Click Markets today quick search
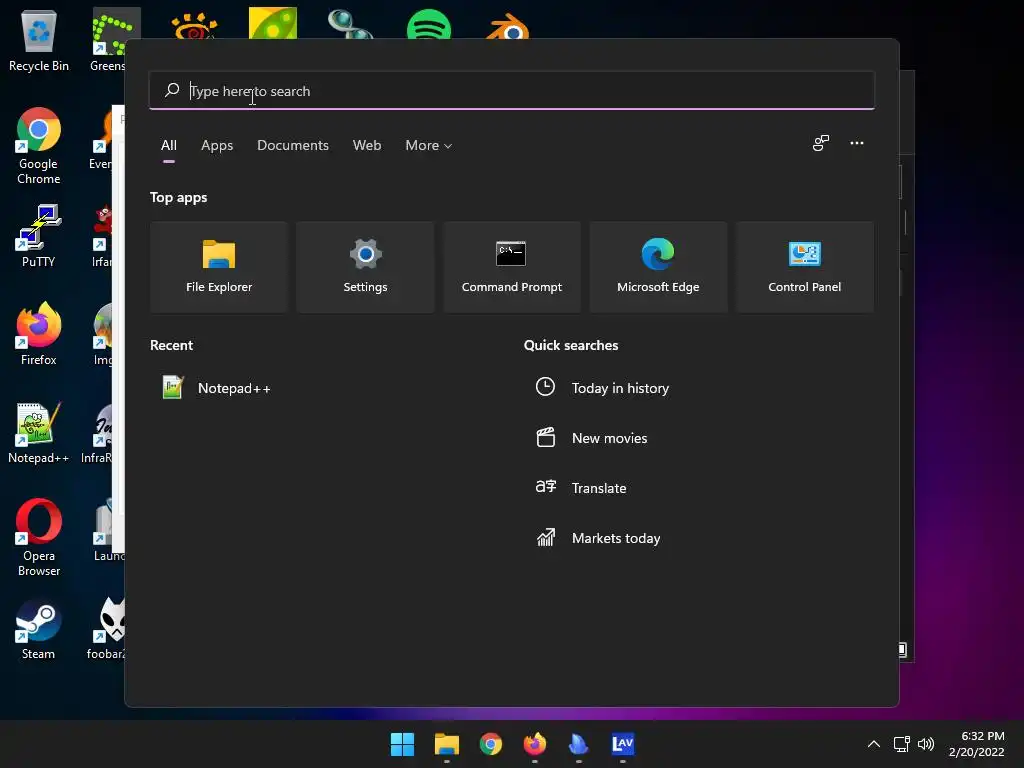1024x768 pixels. tap(598, 538)
